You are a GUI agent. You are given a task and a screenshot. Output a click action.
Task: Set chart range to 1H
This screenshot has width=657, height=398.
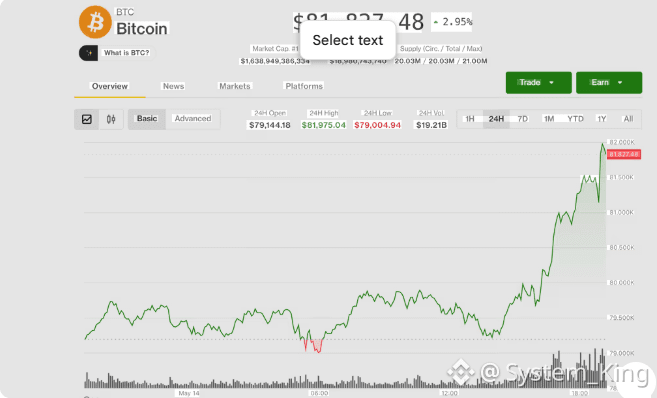coord(470,119)
